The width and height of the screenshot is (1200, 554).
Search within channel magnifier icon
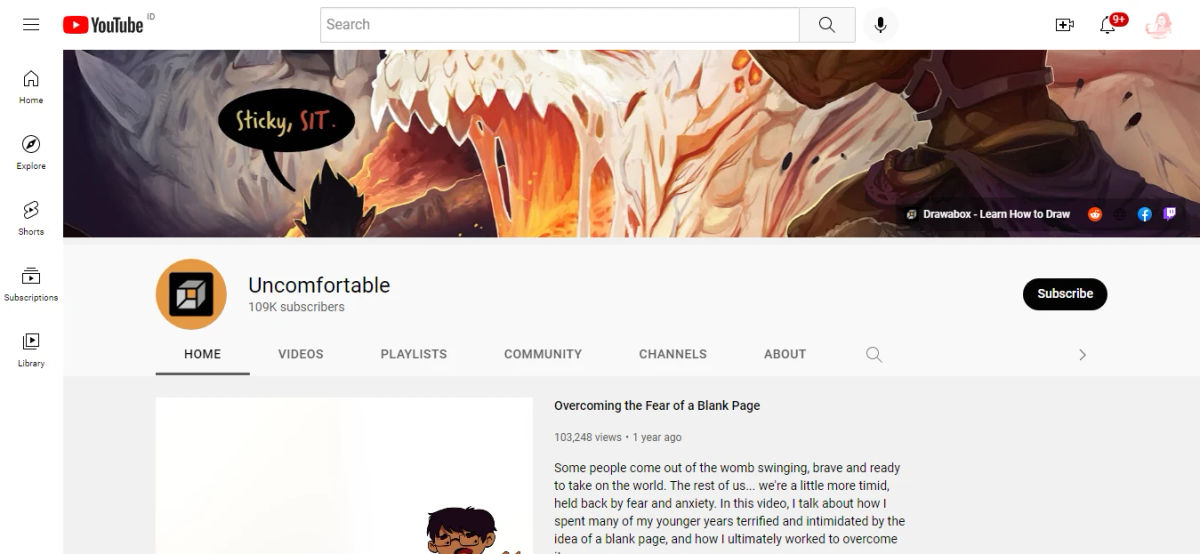[874, 354]
